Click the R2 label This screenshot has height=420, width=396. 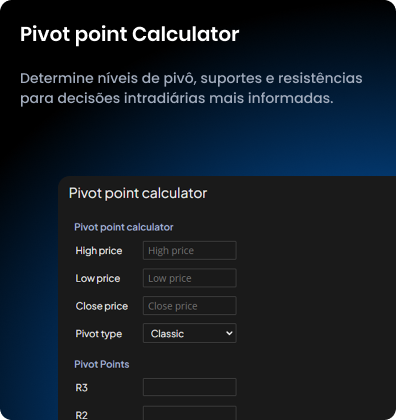tap(82, 415)
